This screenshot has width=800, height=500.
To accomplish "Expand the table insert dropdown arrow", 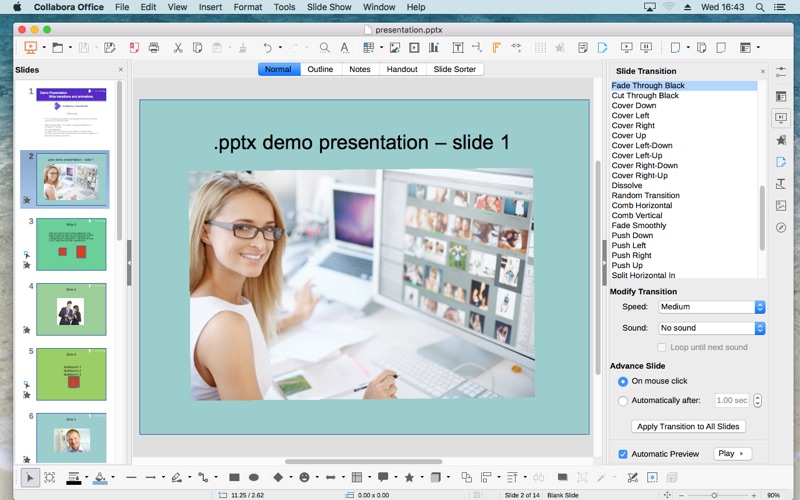I will [381, 47].
